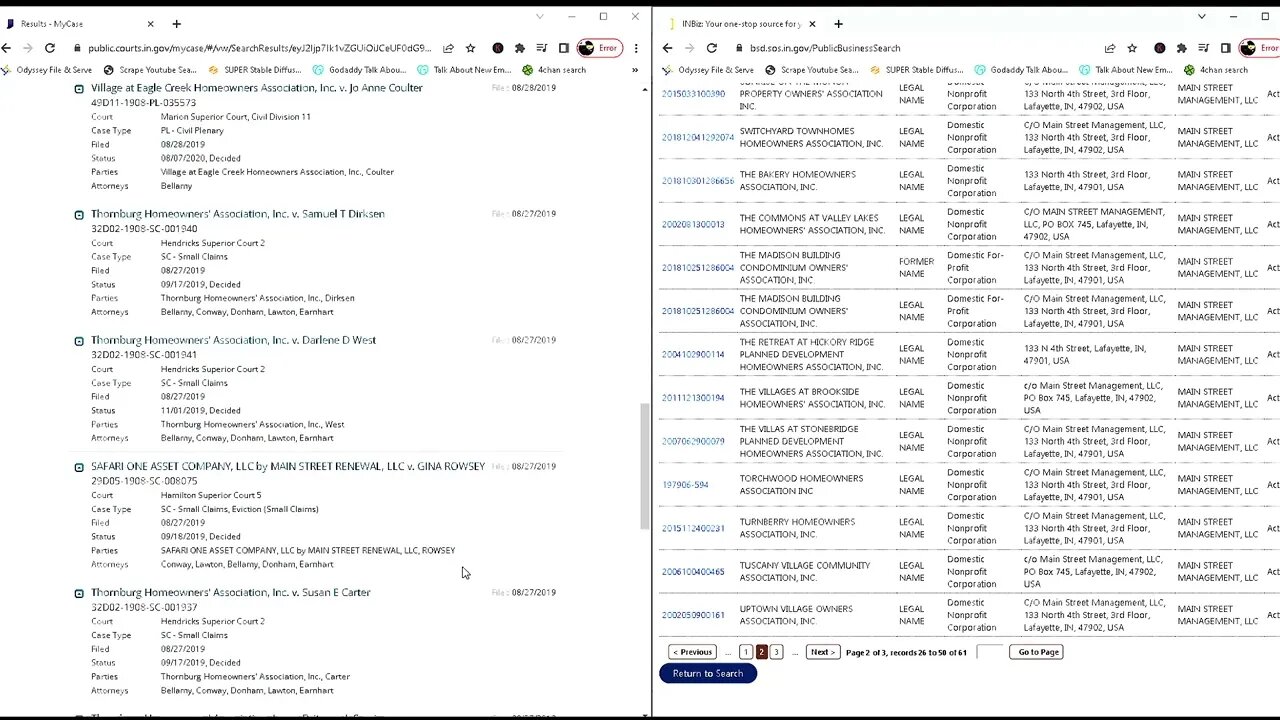Open SUPER Stable Diffusion bookmark in INBiz window

(916, 70)
